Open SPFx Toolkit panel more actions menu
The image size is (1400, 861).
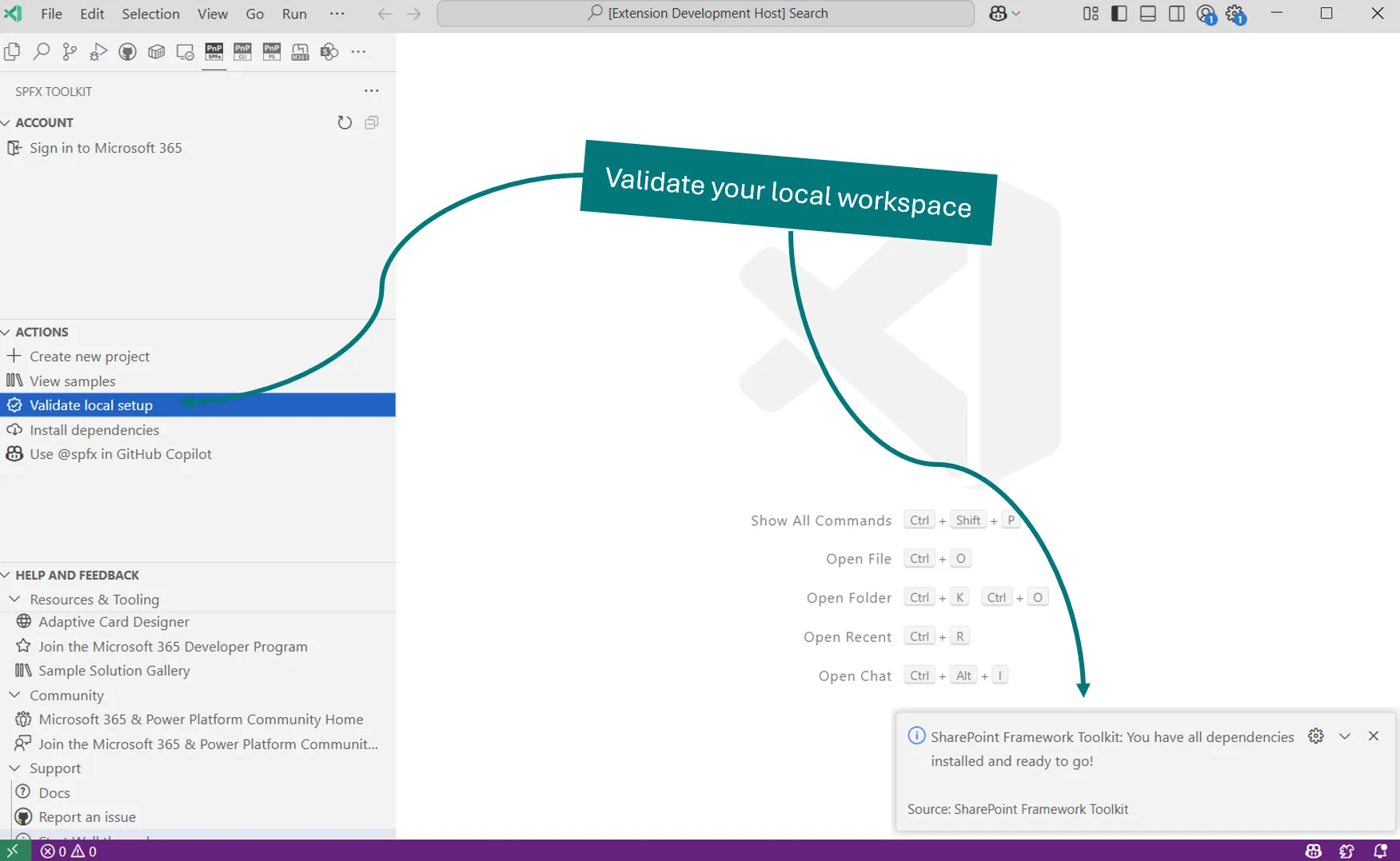click(372, 91)
